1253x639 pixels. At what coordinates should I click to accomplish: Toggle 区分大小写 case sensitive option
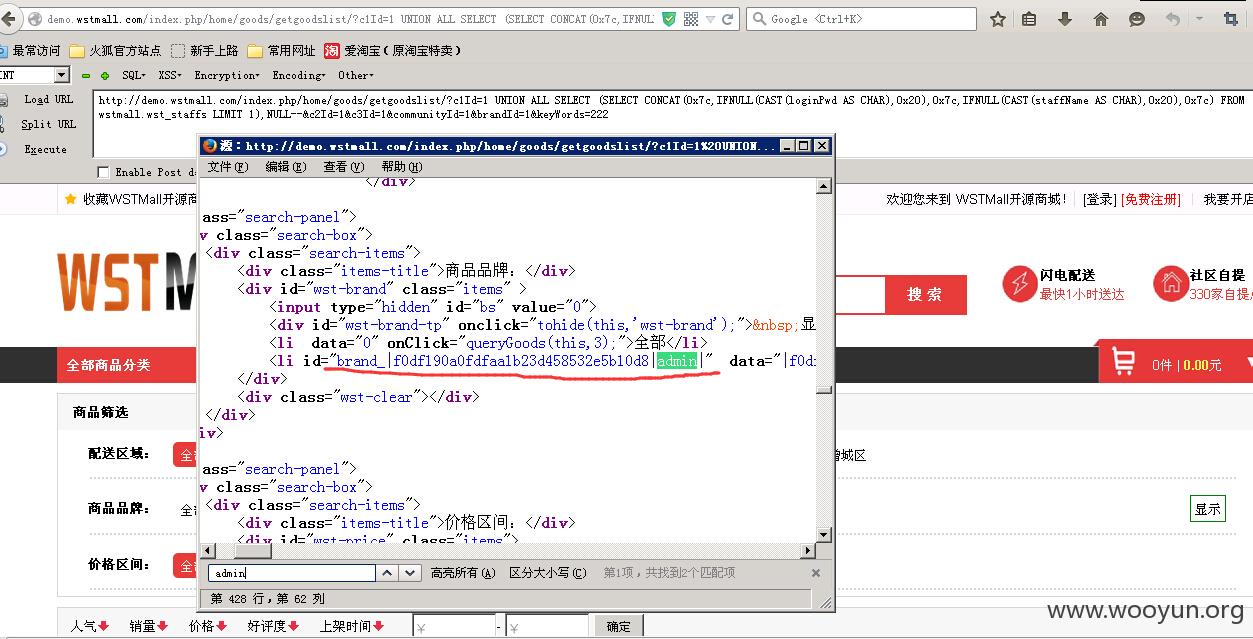click(547, 573)
